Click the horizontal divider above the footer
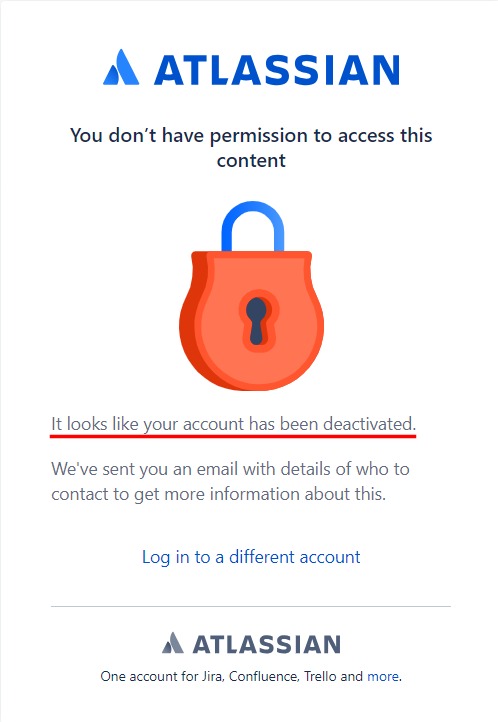498x722 pixels. (x=251, y=606)
